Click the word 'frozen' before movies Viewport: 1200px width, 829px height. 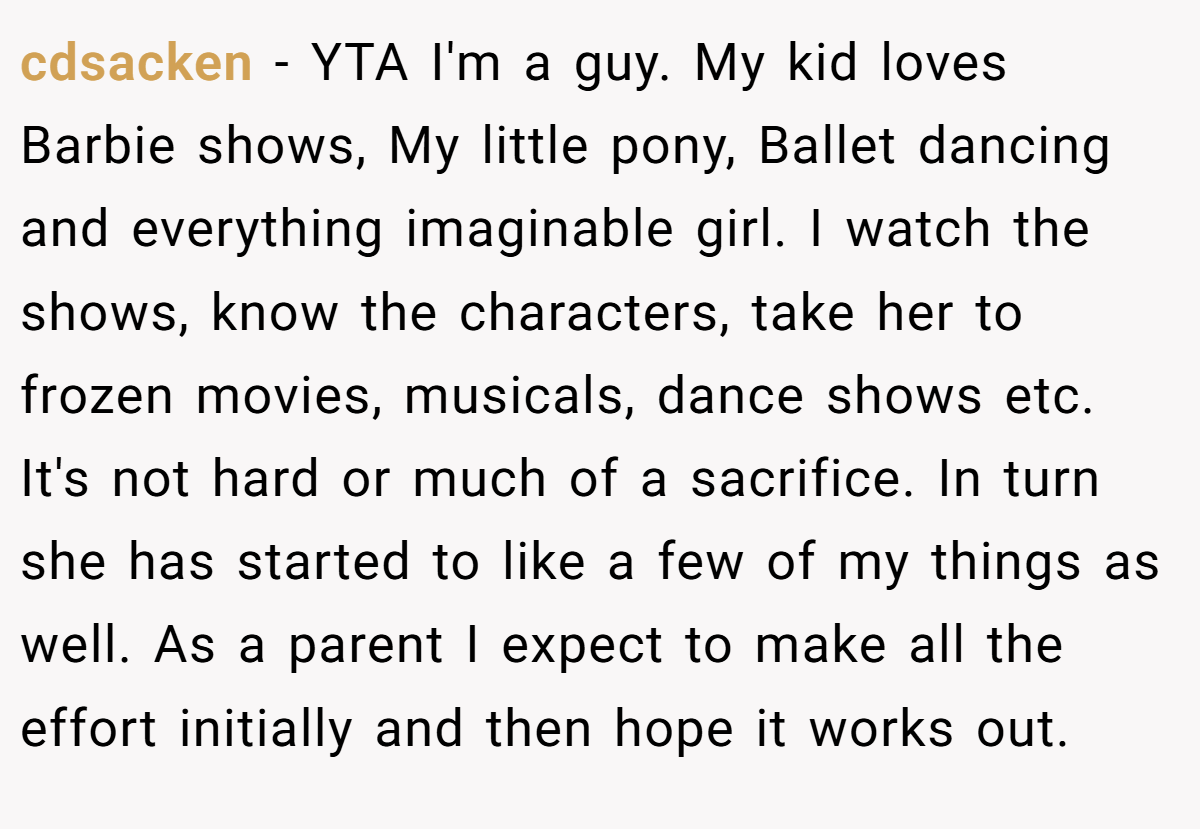98,398
